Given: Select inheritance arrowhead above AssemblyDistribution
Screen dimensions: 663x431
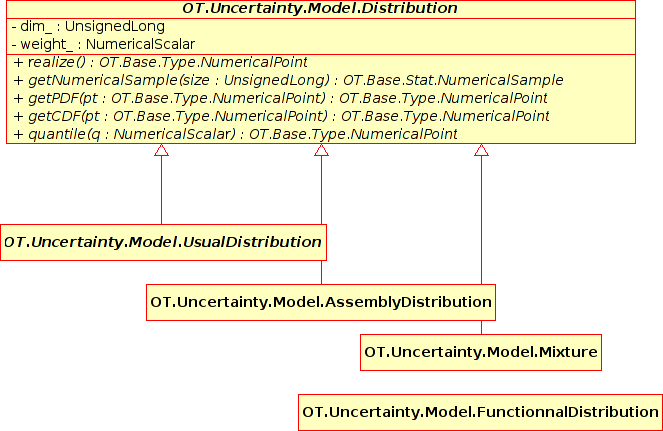Looking at the screenshot, I should tap(321, 151).
